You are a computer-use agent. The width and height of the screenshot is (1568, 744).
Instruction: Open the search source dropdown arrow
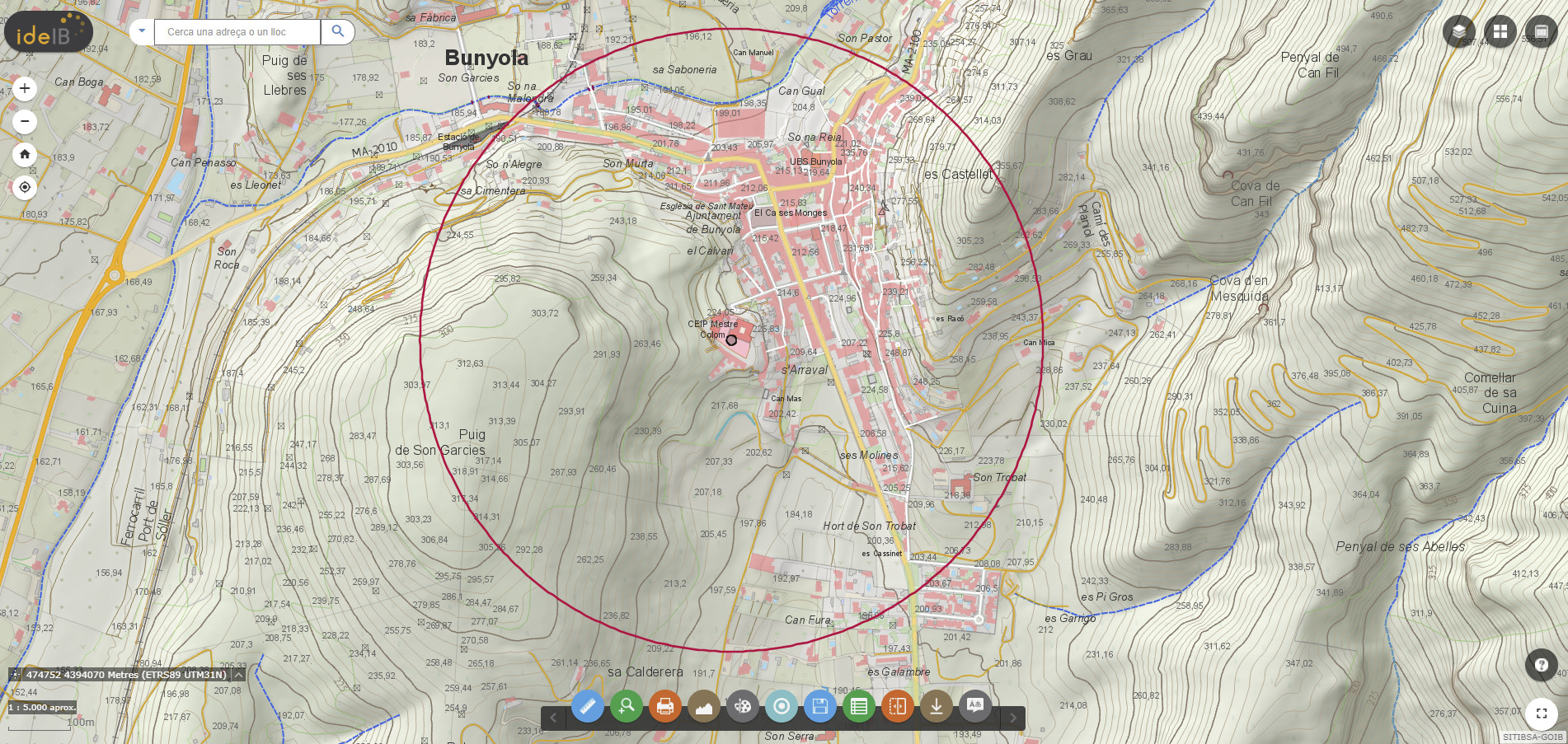[142, 31]
